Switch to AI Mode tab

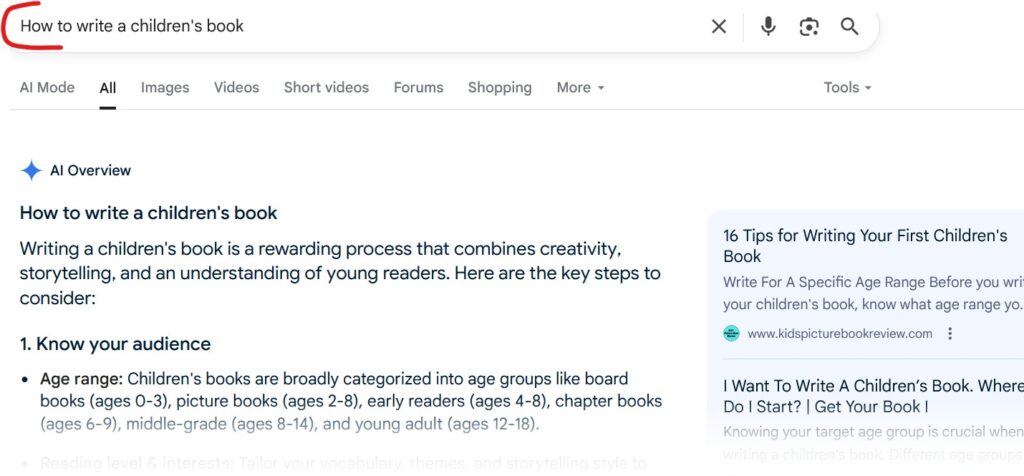(x=47, y=88)
